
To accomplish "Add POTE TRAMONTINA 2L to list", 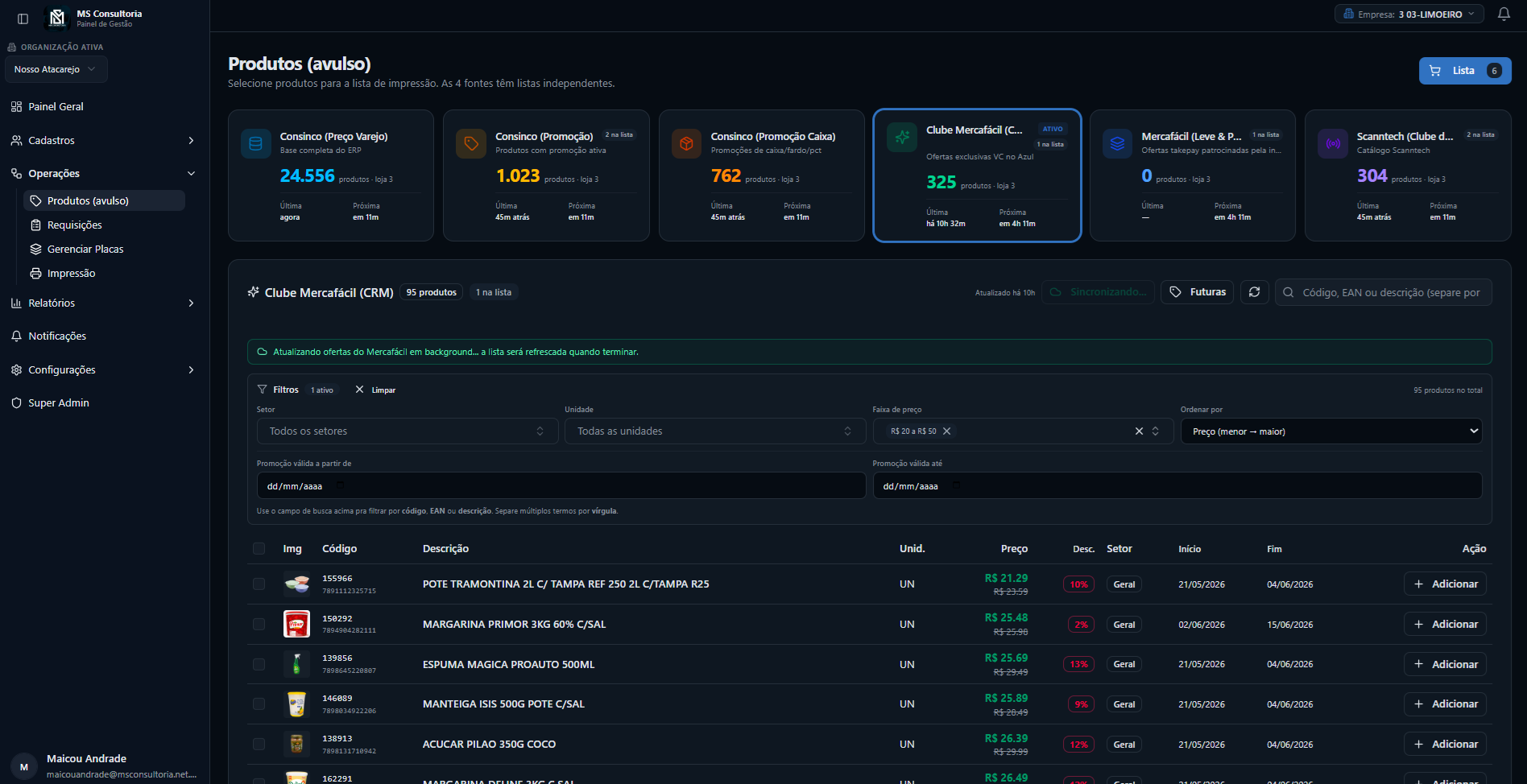I will coord(1445,584).
